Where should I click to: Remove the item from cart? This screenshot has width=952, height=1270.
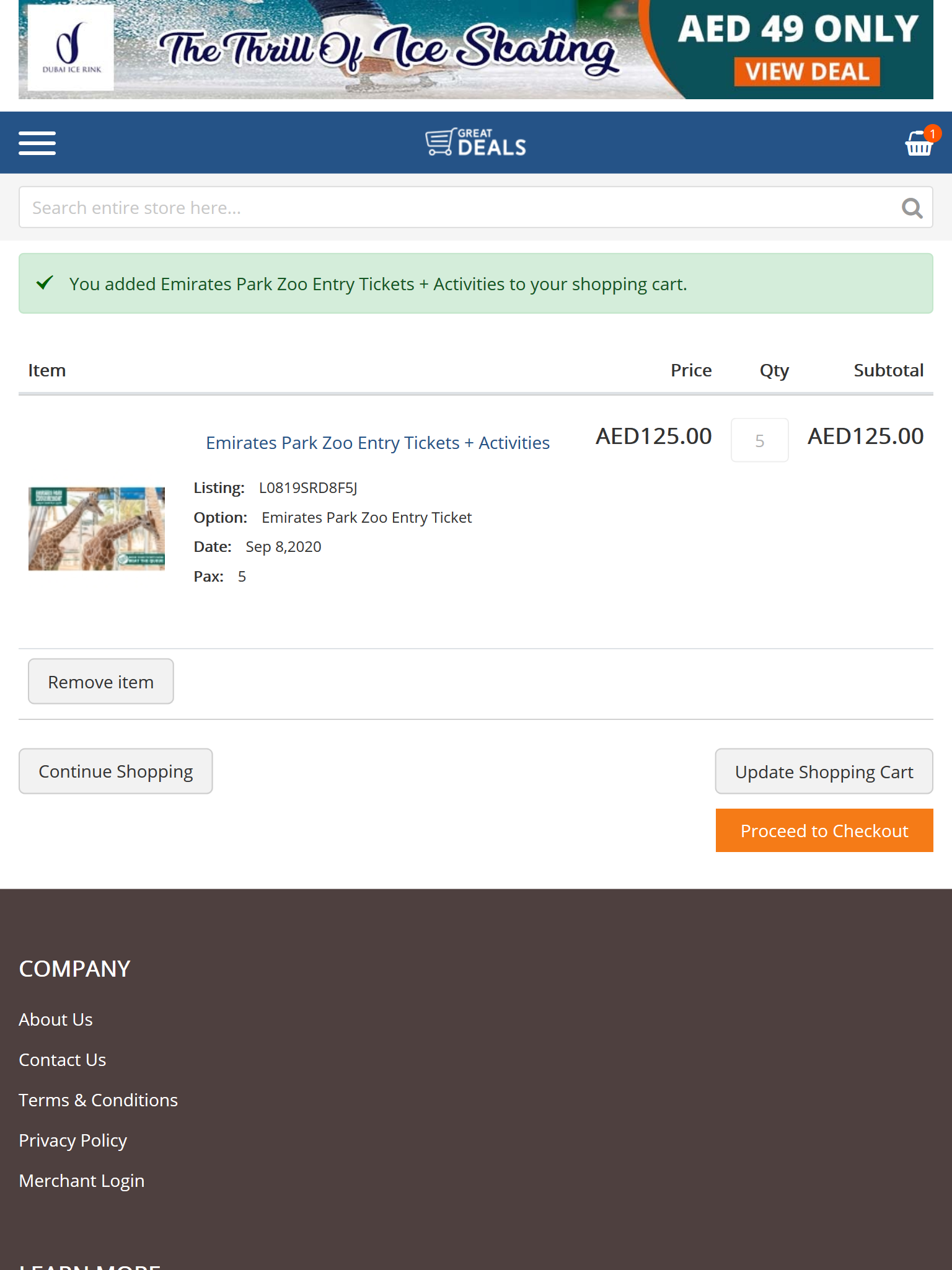click(x=101, y=682)
